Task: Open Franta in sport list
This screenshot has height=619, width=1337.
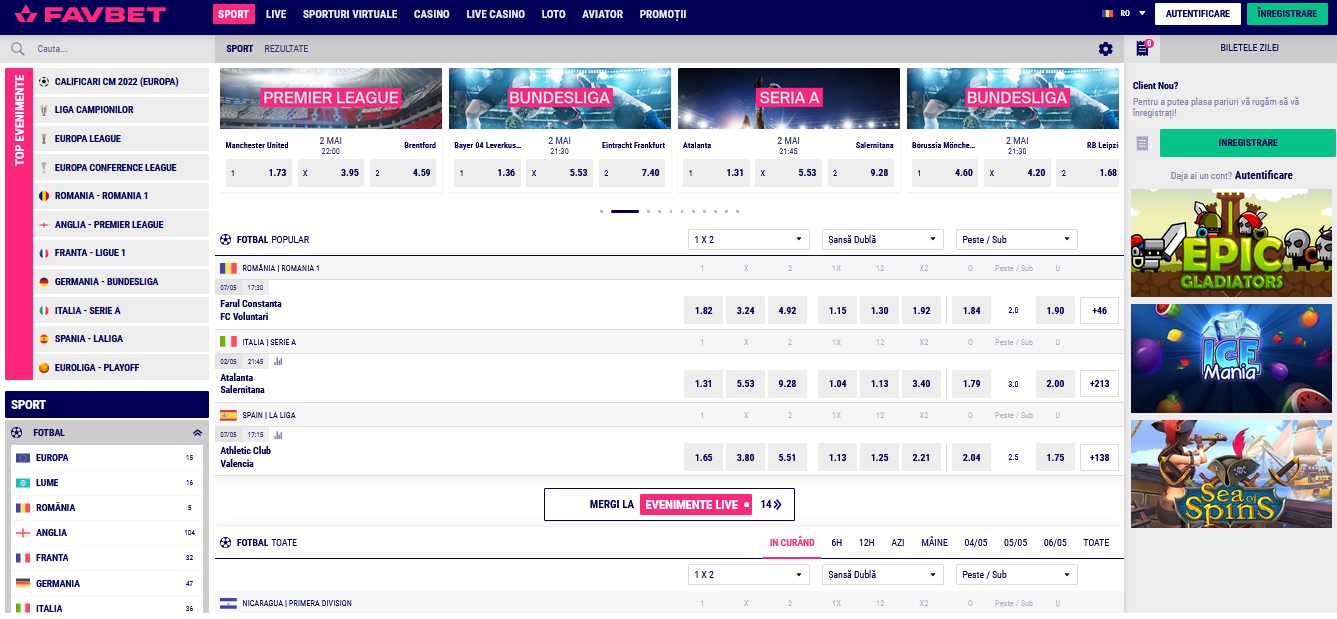Action: [105, 558]
